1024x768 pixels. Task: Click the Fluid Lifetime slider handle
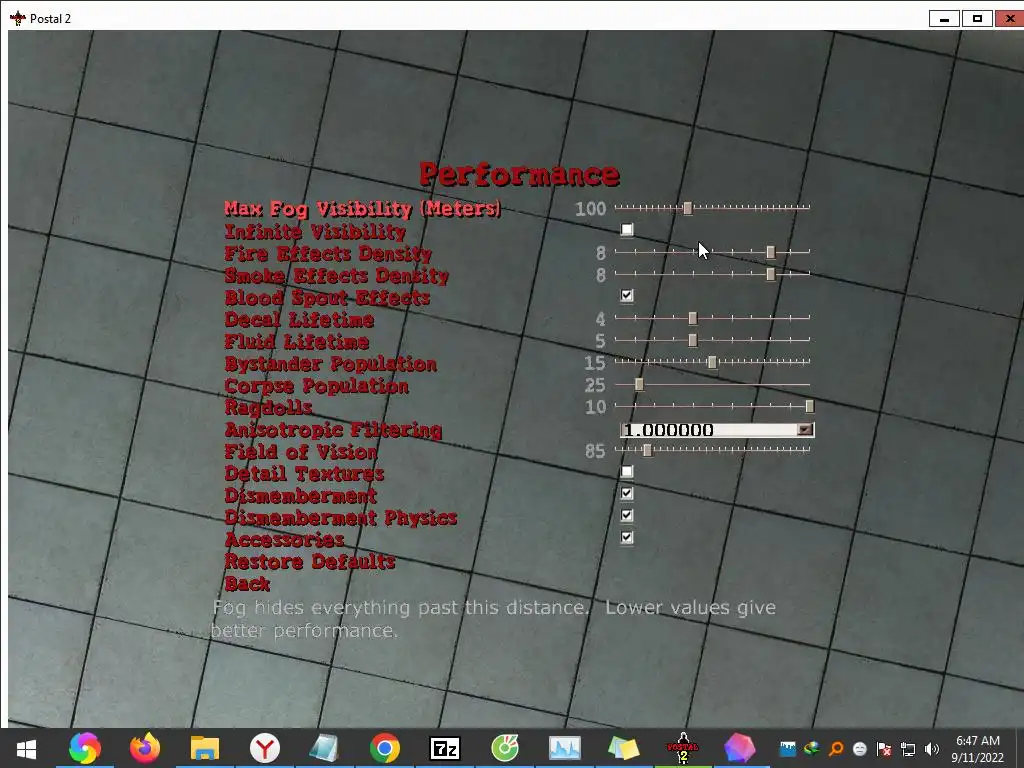coord(693,340)
